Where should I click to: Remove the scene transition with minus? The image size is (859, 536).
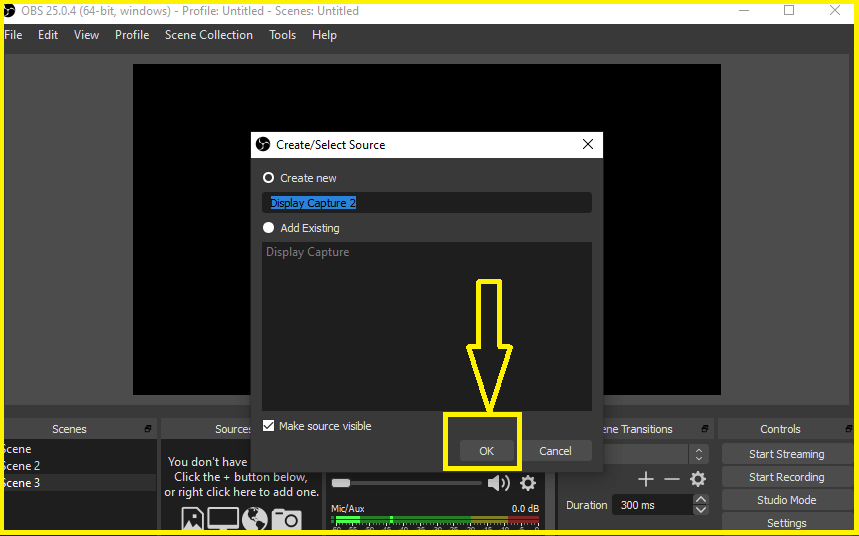point(672,479)
